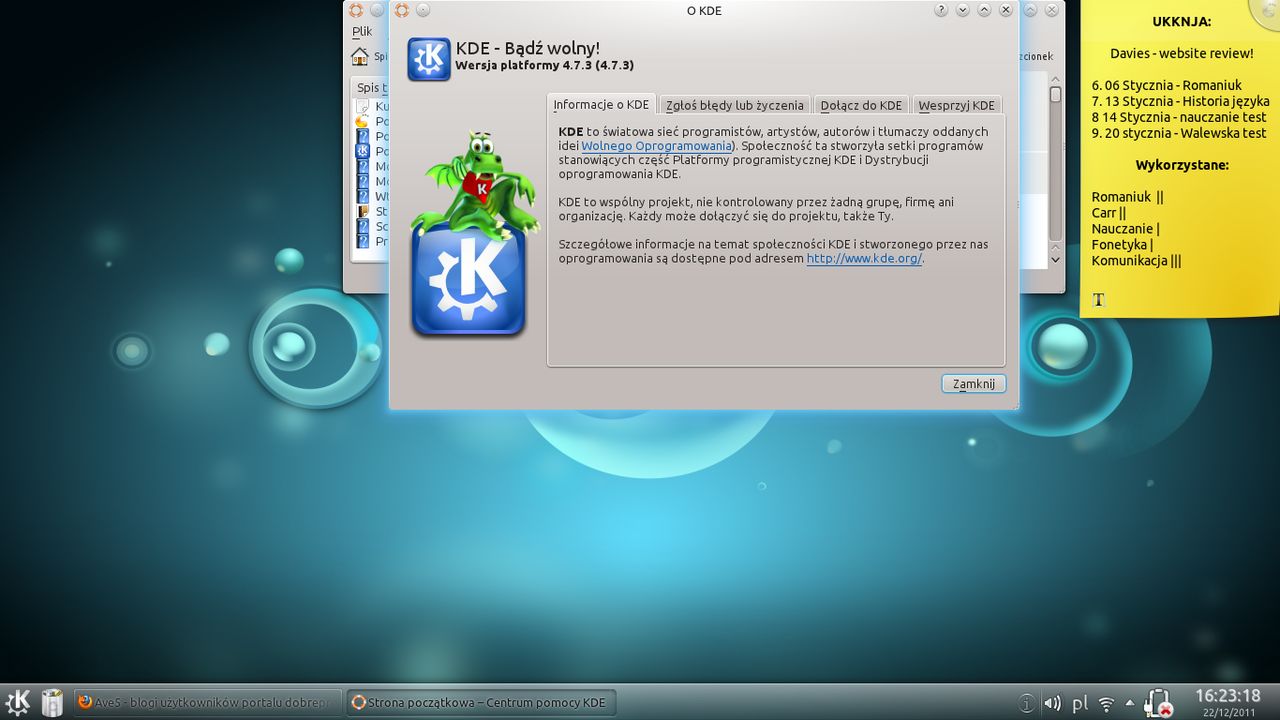1280x720 pixels.
Task: Open the KDE application launcher menu
Action: pyautogui.click(x=18, y=702)
